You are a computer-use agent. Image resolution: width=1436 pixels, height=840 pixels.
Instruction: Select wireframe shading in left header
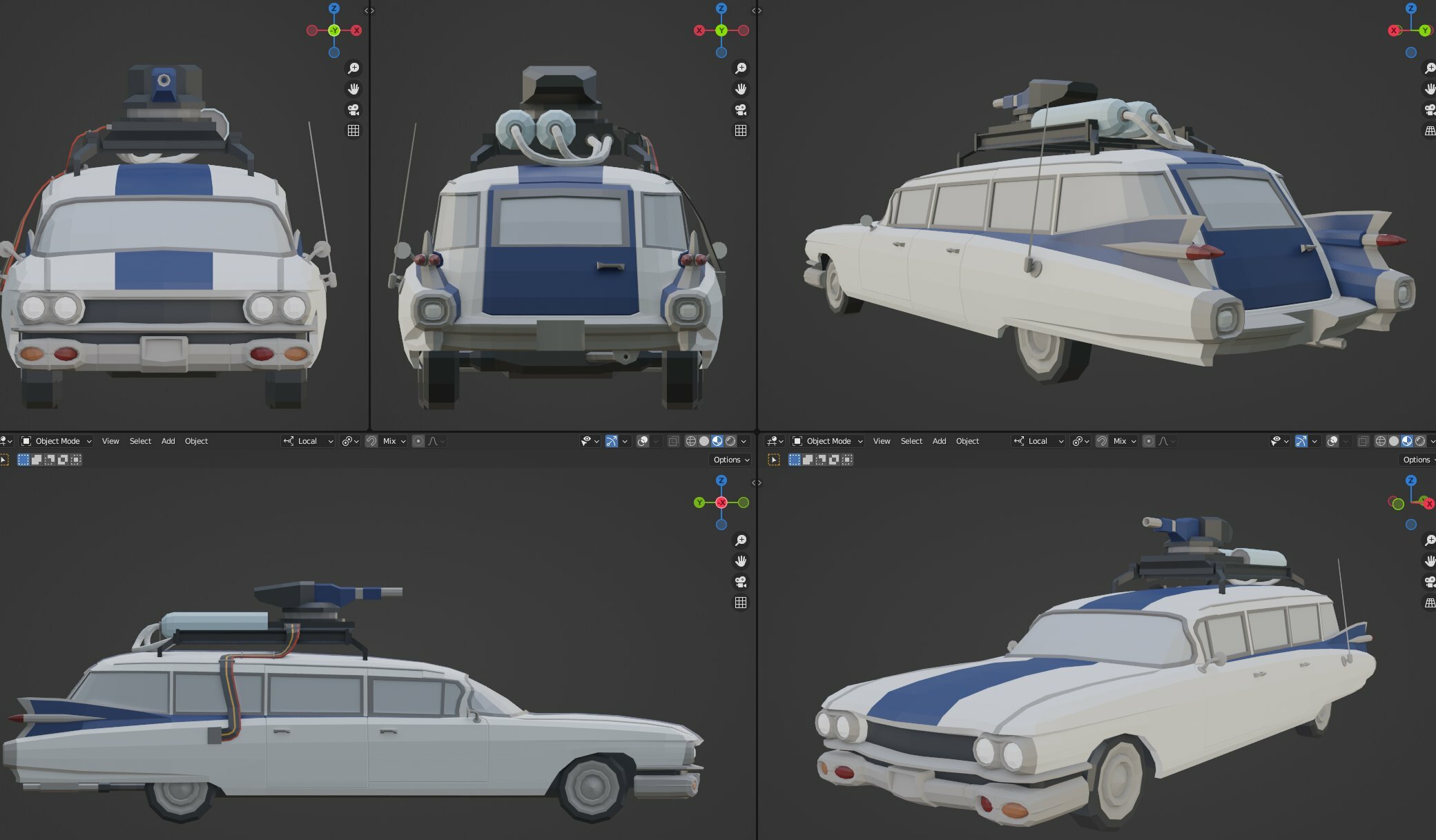click(x=690, y=441)
